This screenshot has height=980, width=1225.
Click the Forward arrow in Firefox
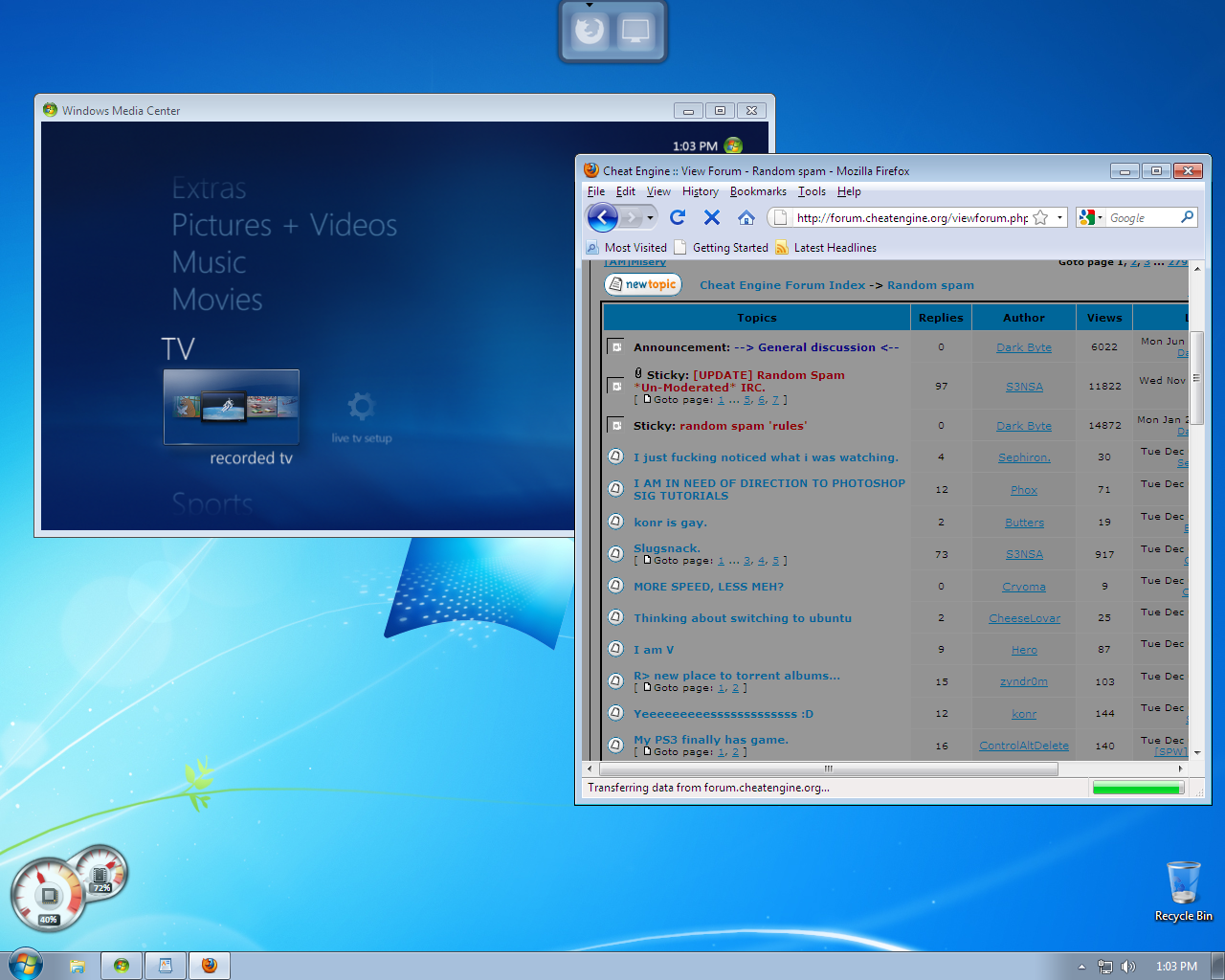pyautogui.click(x=631, y=218)
